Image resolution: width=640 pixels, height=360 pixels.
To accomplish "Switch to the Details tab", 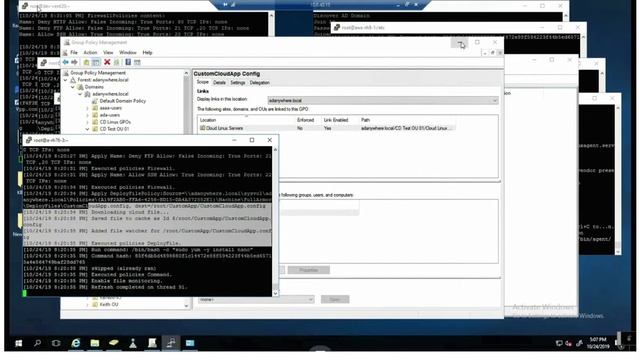I will coord(219,83).
